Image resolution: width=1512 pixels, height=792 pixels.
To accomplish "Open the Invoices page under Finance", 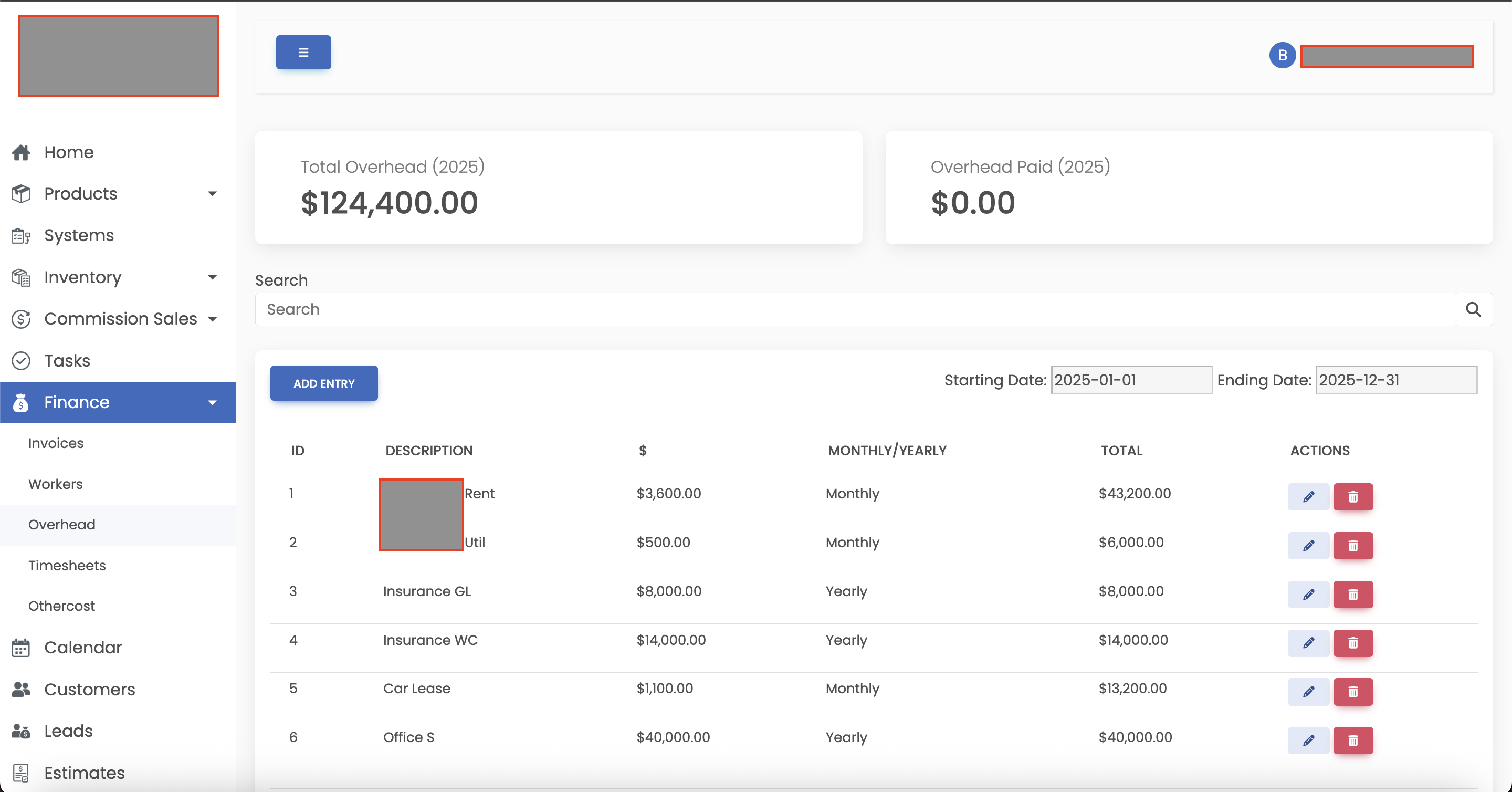I will tap(56, 443).
